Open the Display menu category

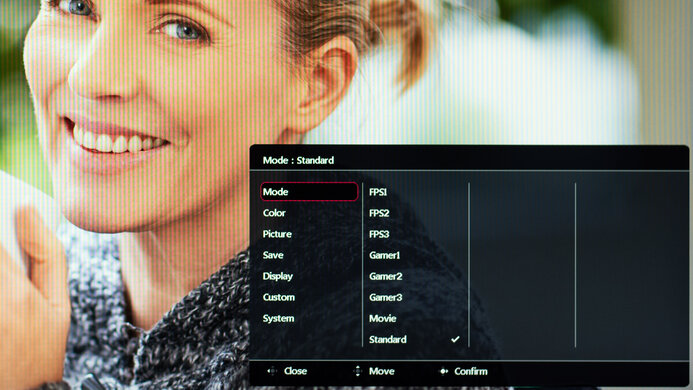pos(278,276)
